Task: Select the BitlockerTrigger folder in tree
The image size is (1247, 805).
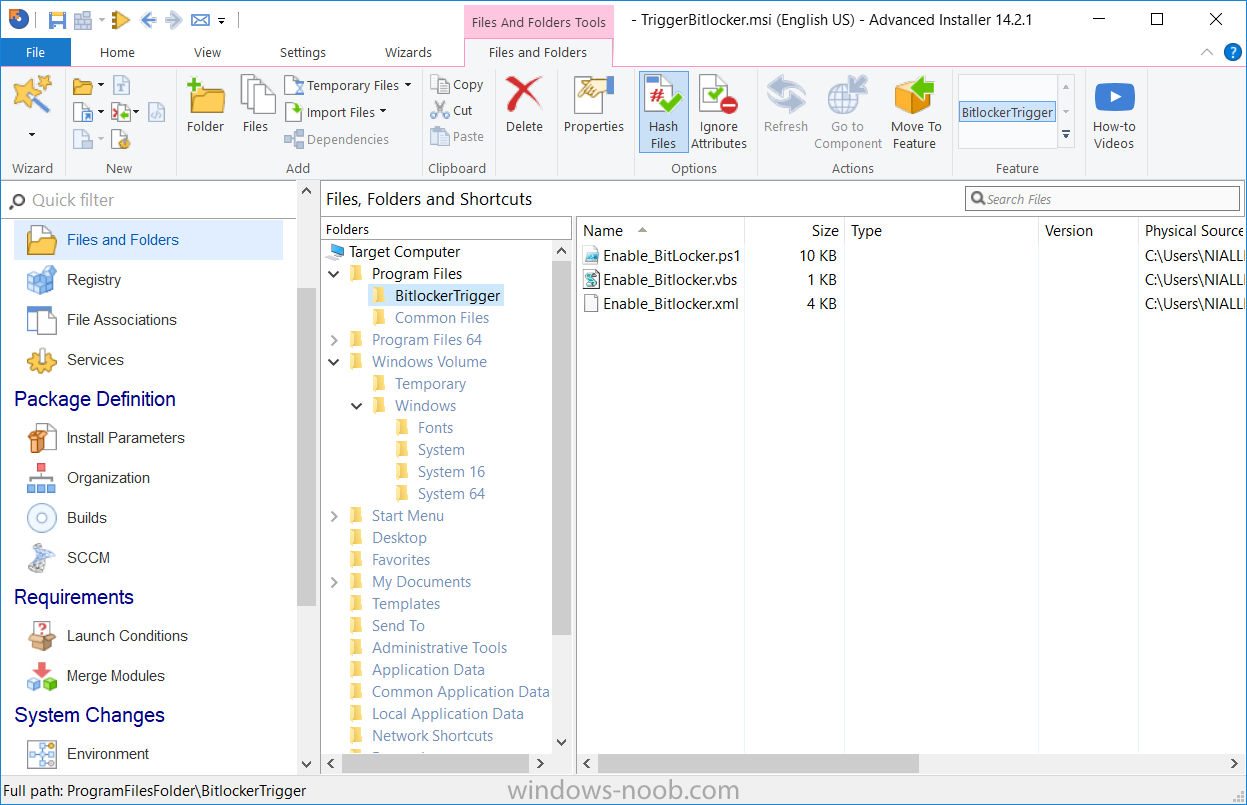Action: coord(436,296)
